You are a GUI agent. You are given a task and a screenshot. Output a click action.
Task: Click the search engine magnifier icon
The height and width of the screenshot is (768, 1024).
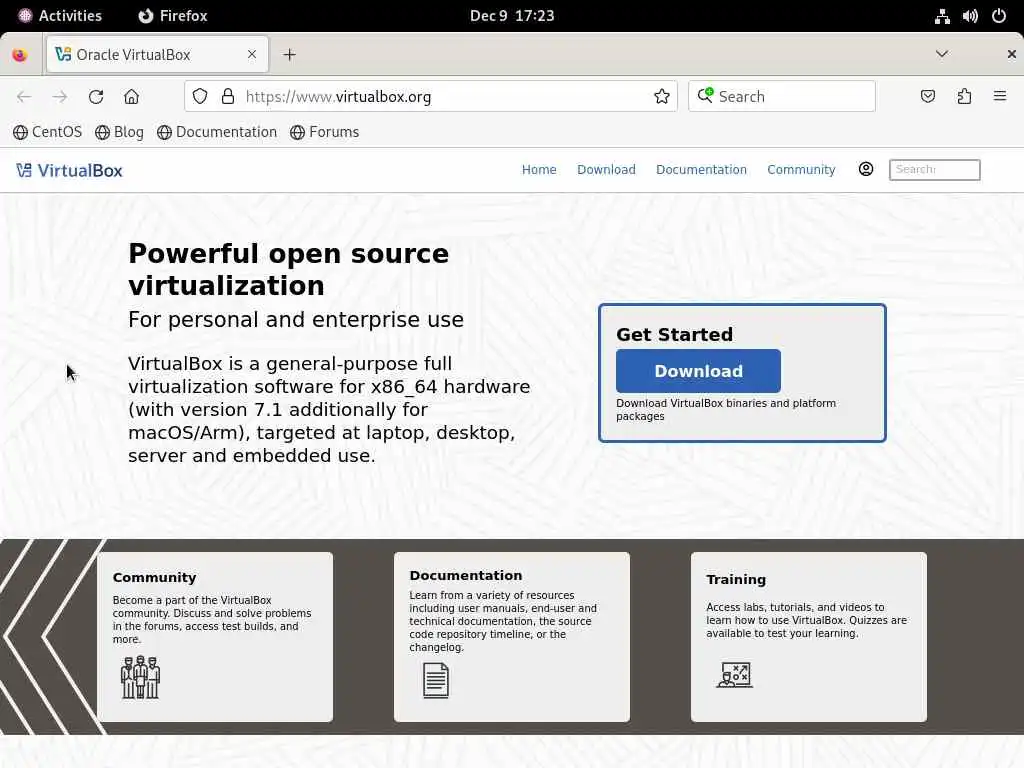[x=705, y=96]
